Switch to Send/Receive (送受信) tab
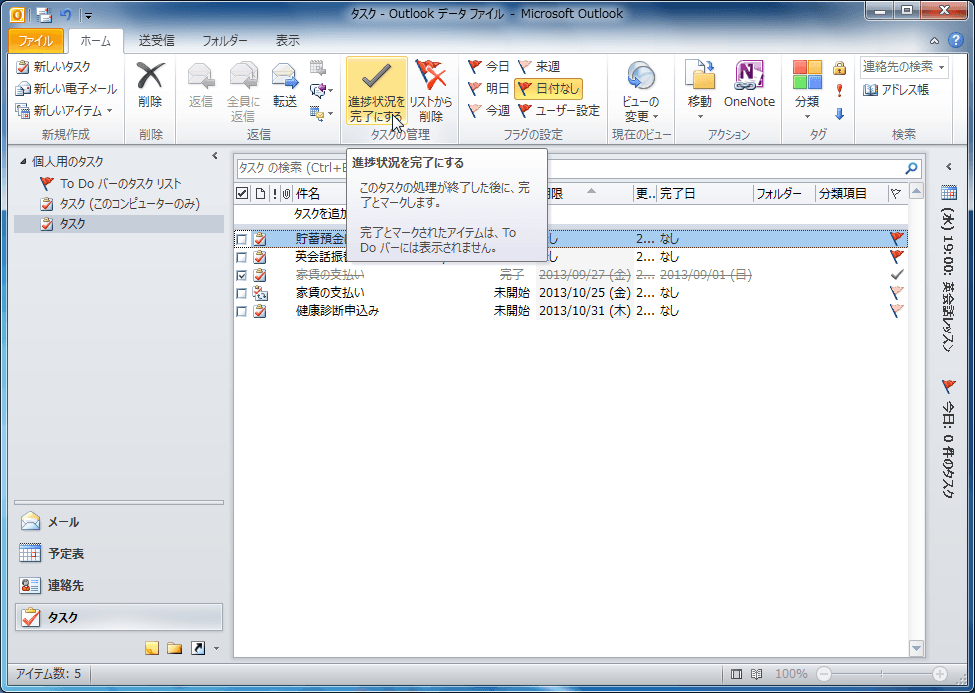The image size is (975, 693). coord(156,41)
